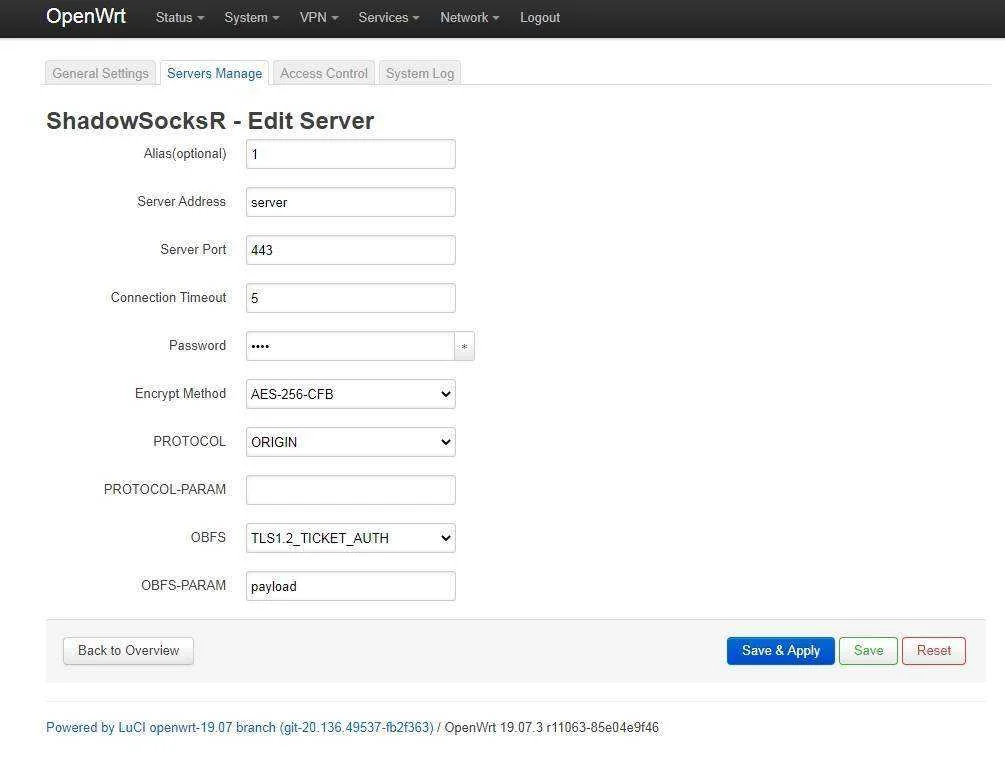Expand the System menu
1005x776 pixels.
click(x=251, y=17)
